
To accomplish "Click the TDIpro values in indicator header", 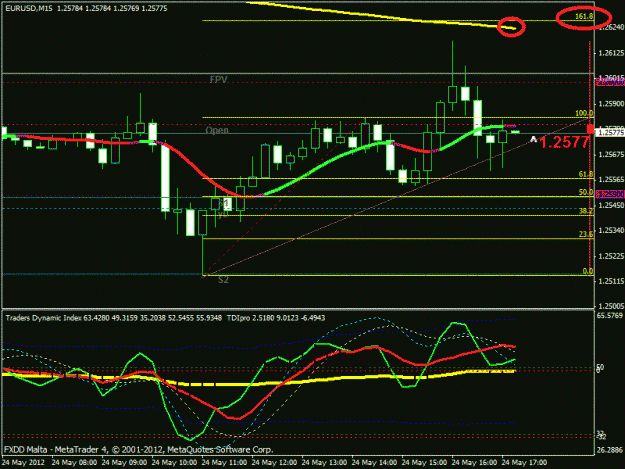I will coord(276,318).
